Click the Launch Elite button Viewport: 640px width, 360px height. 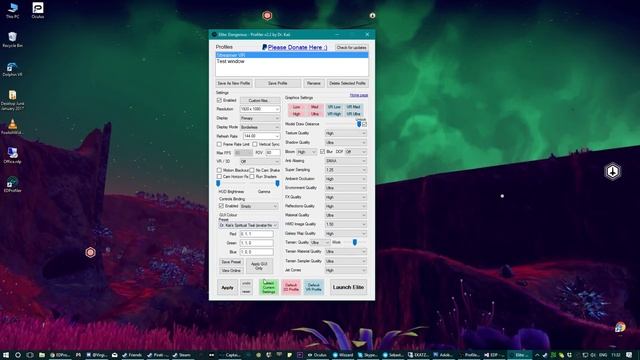pyautogui.click(x=348, y=287)
